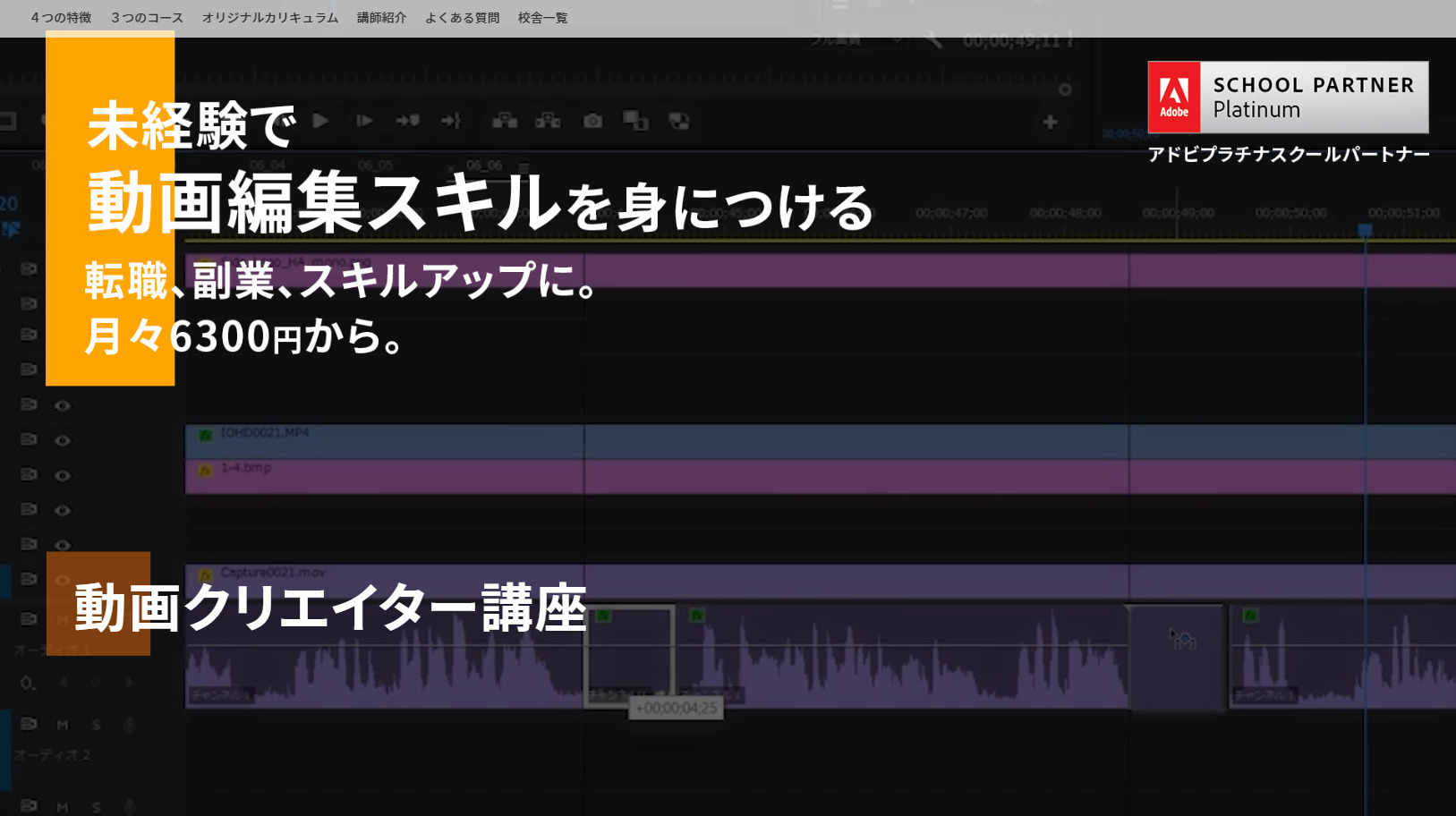1456x816 pixels.
Task: Open the wrench settings icon
Action: click(932, 40)
